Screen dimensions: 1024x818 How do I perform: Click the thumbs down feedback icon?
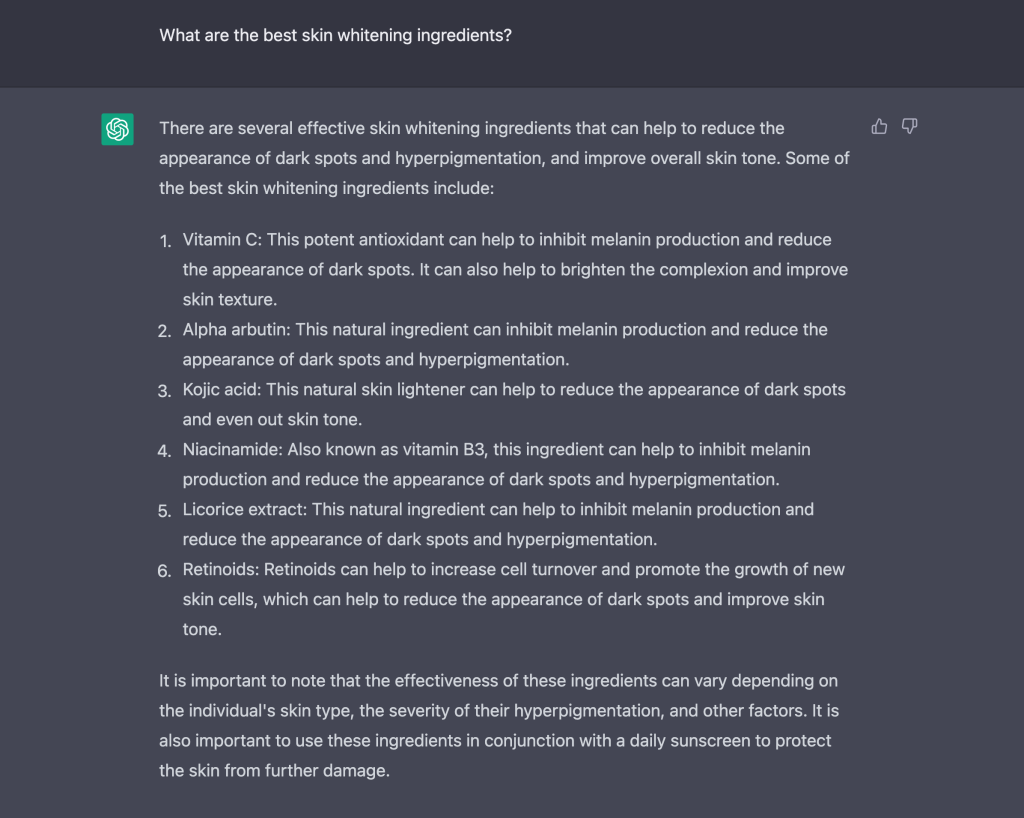click(909, 127)
